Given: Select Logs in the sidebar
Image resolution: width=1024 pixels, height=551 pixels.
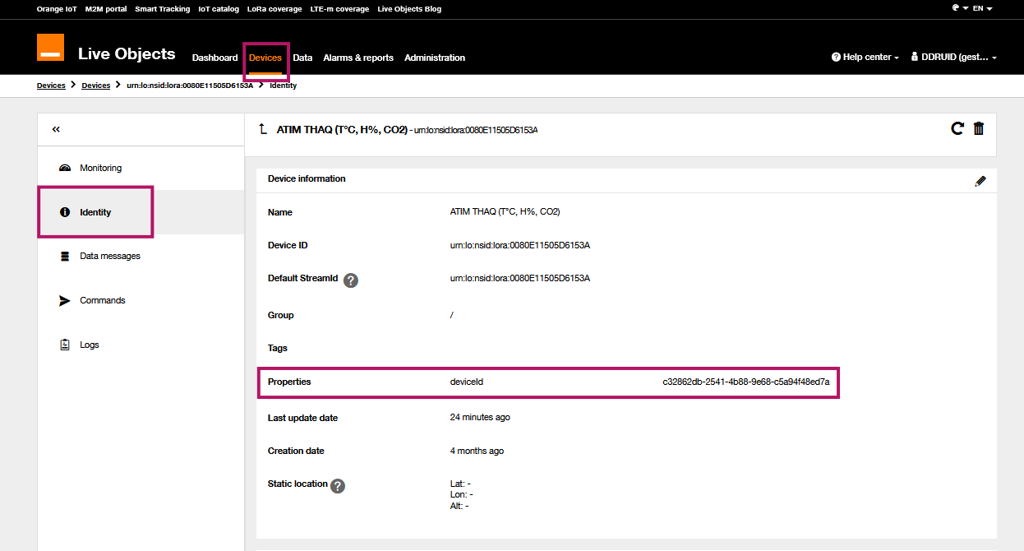Looking at the screenshot, I should 89,345.
